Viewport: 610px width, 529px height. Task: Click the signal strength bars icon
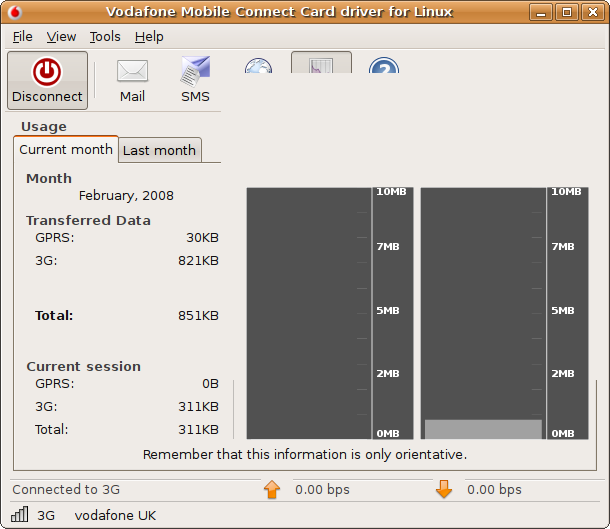pyautogui.click(x=20, y=516)
